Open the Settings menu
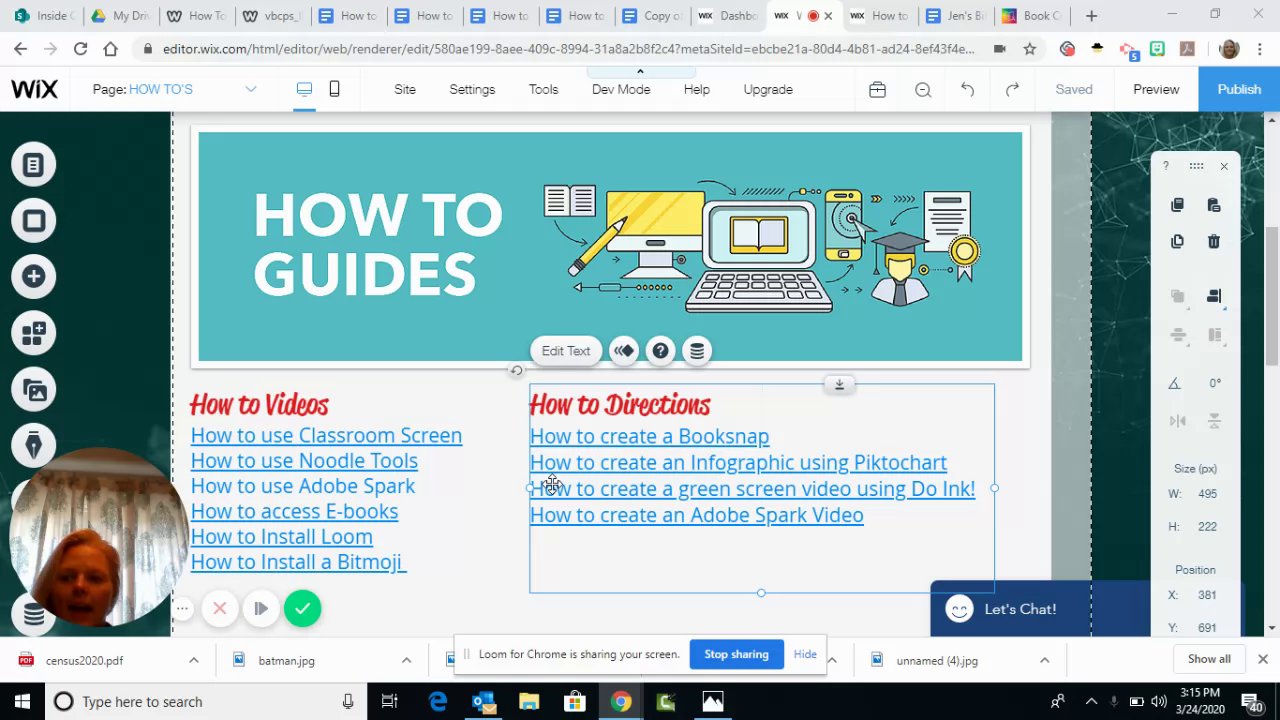Screen dimensions: 1280x720 (x=472, y=89)
